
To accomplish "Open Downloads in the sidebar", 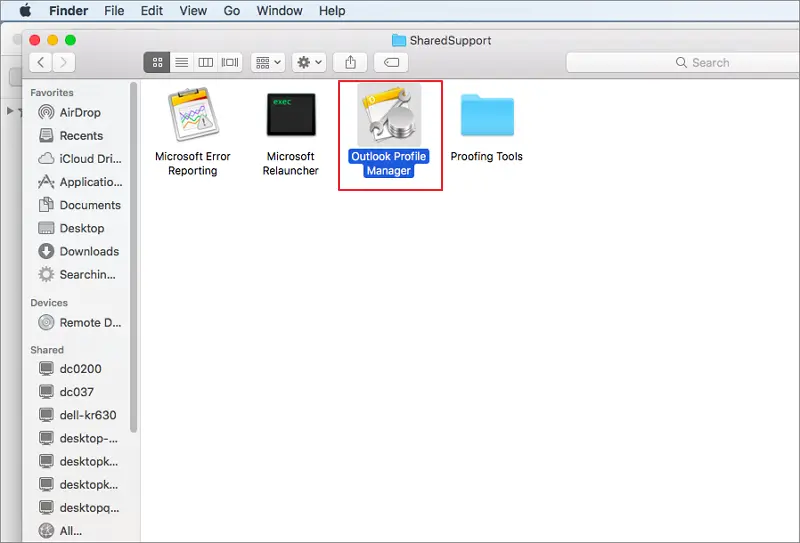I will click(x=80, y=251).
